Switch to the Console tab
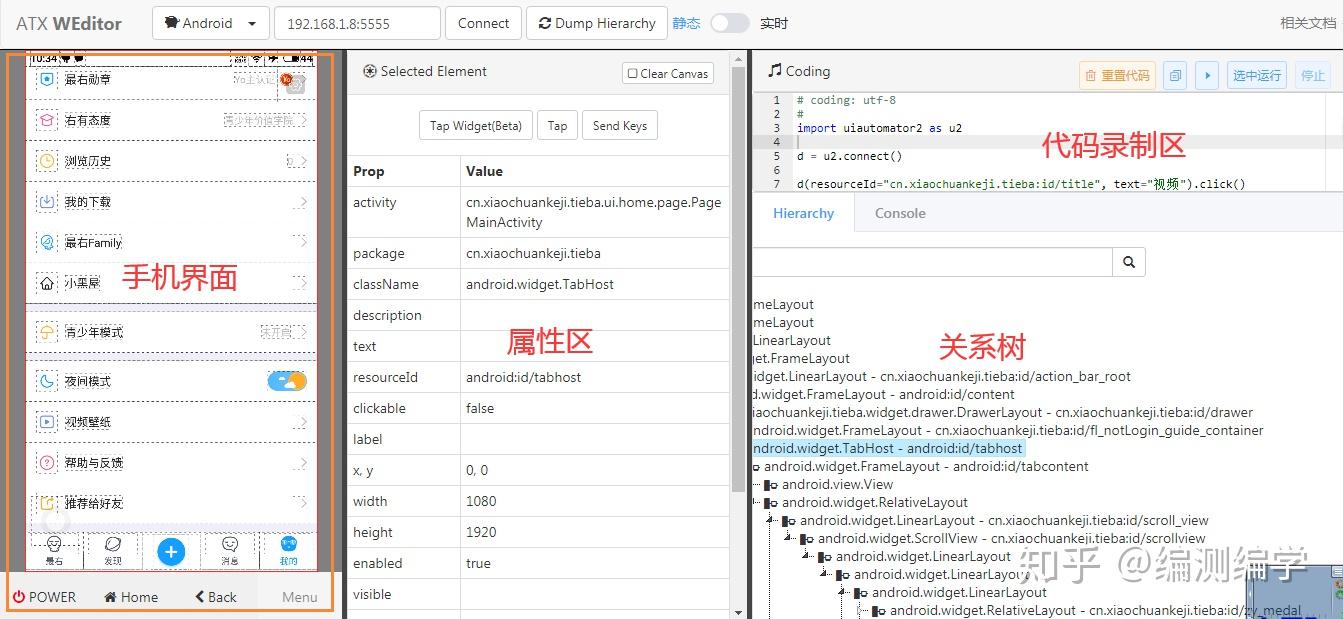This screenshot has width=1343, height=619. click(899, 212)
